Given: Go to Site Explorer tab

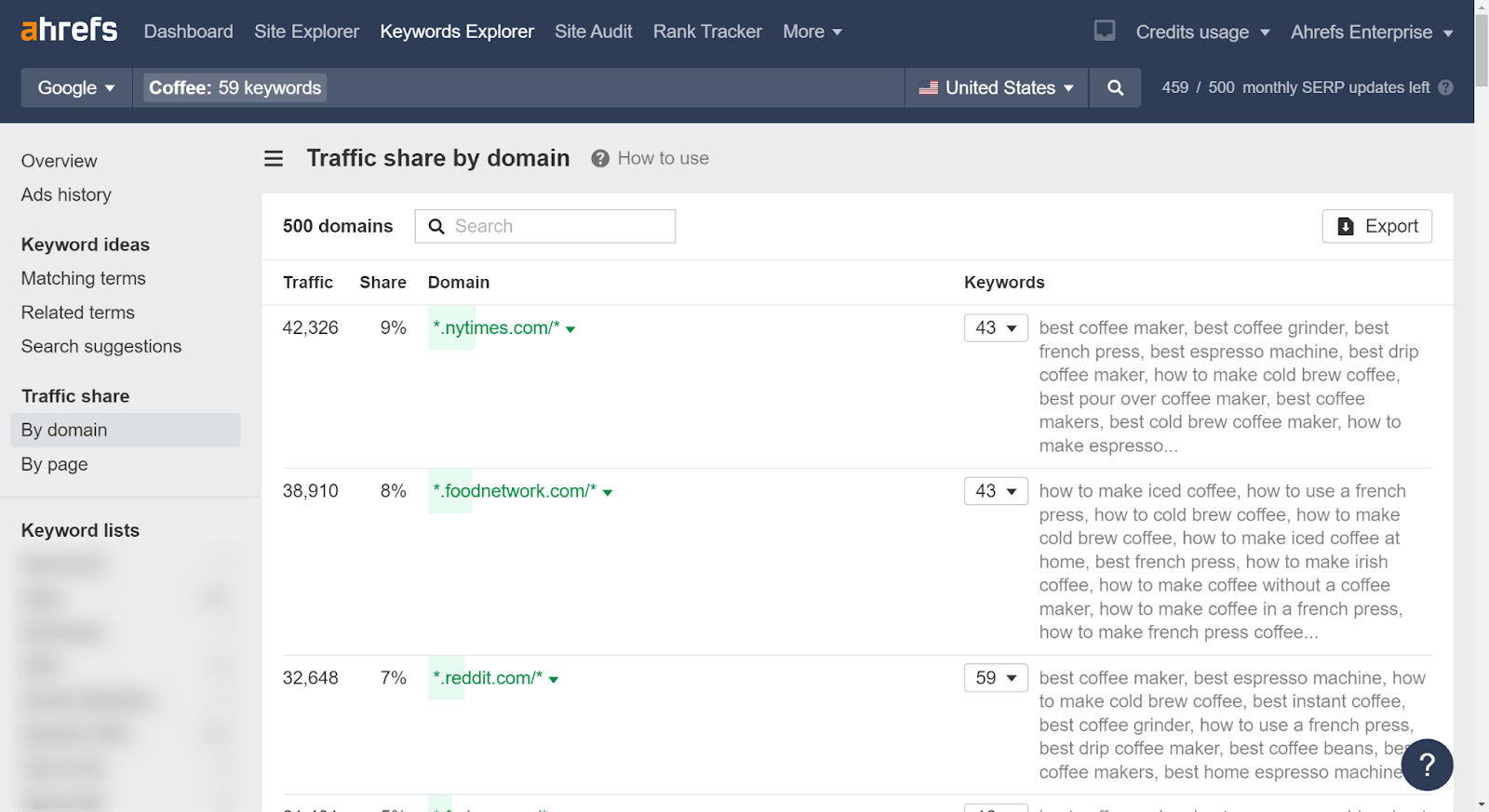Looking at the screenshot, I should pos(306,32).
